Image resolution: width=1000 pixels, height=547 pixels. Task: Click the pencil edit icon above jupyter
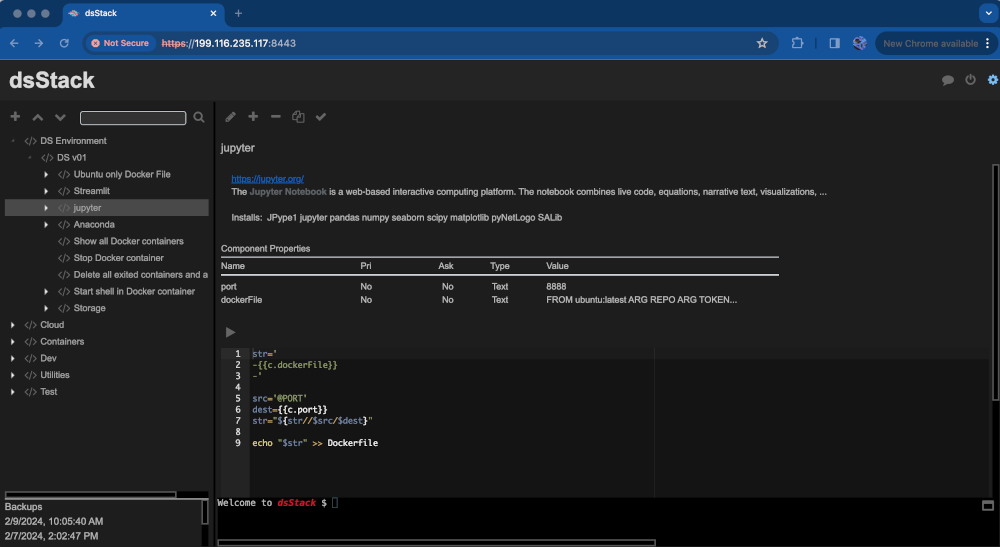[x=230, y=117]
